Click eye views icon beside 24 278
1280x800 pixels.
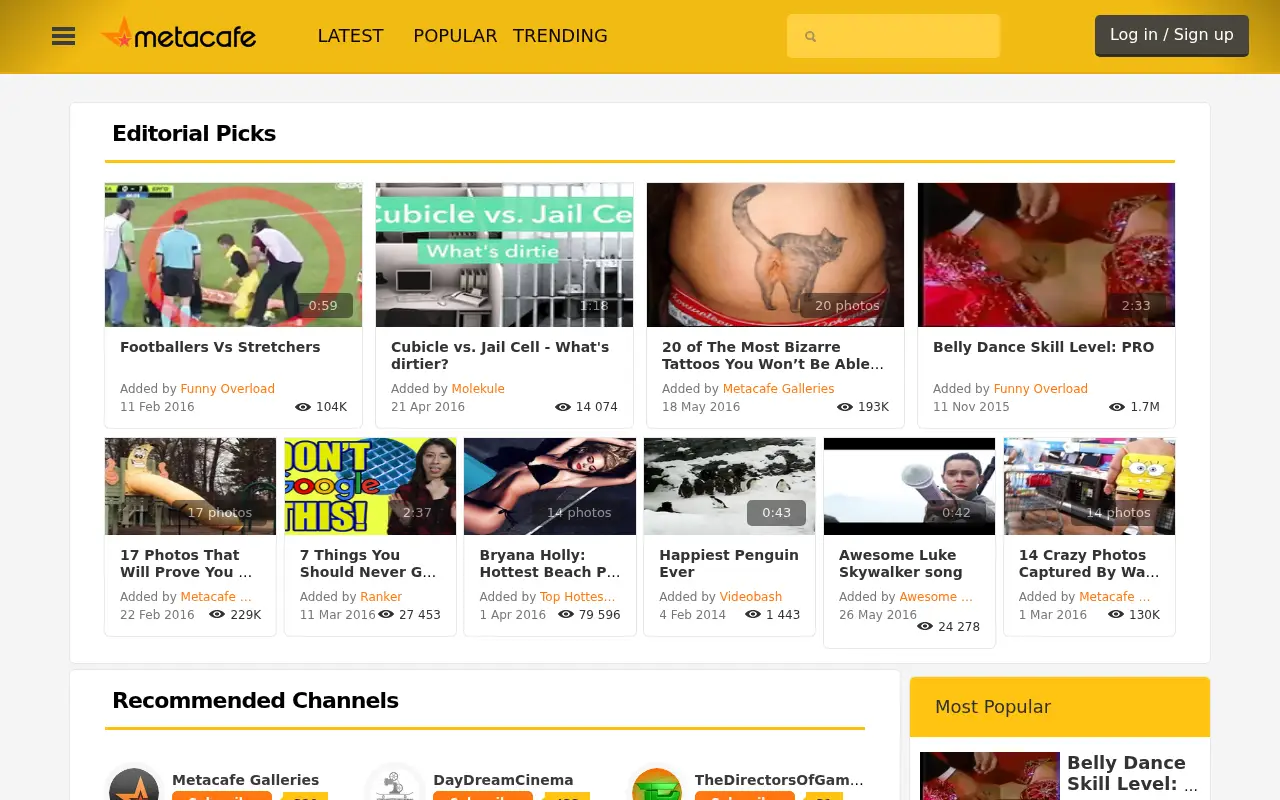coord(925,627)
